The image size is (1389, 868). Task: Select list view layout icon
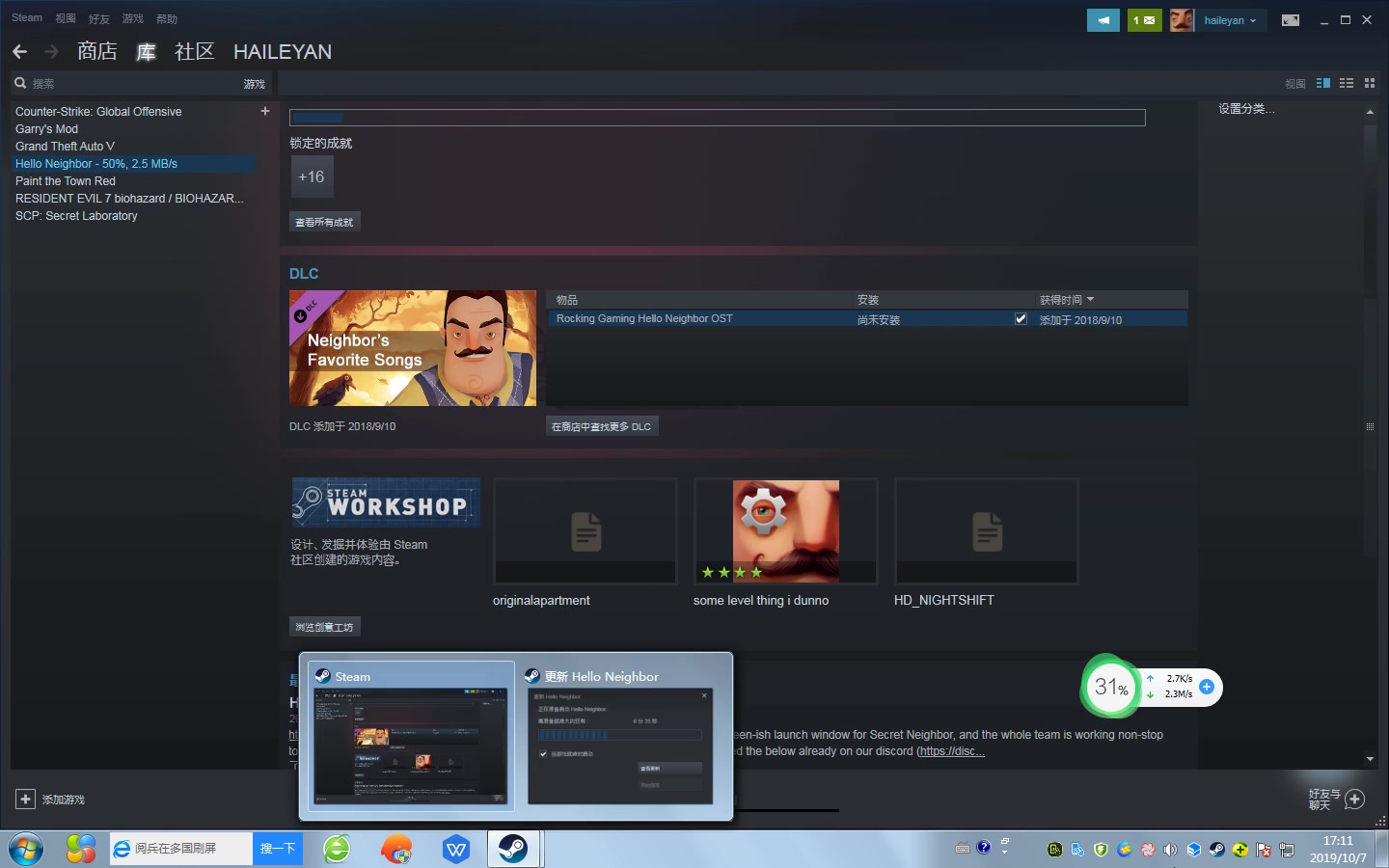coord(1347,84)
